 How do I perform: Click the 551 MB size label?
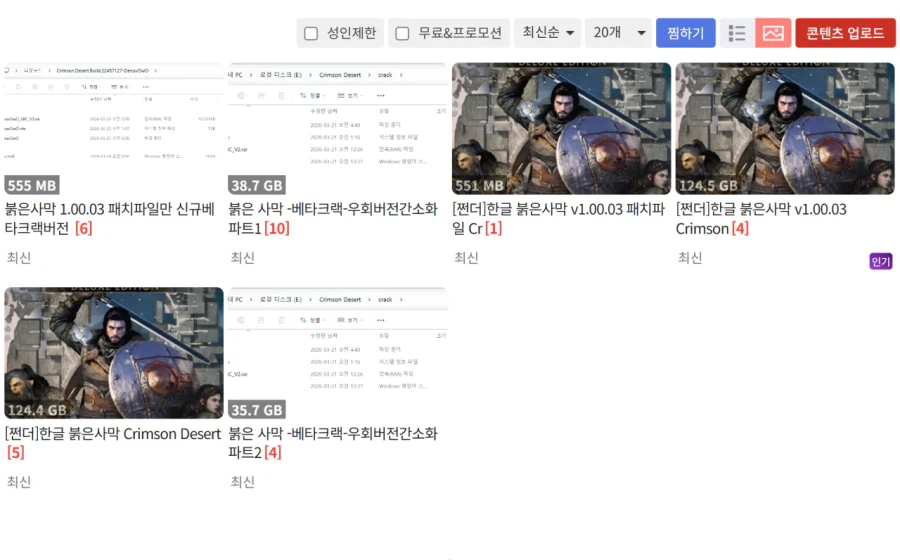[x=479, y=185]
